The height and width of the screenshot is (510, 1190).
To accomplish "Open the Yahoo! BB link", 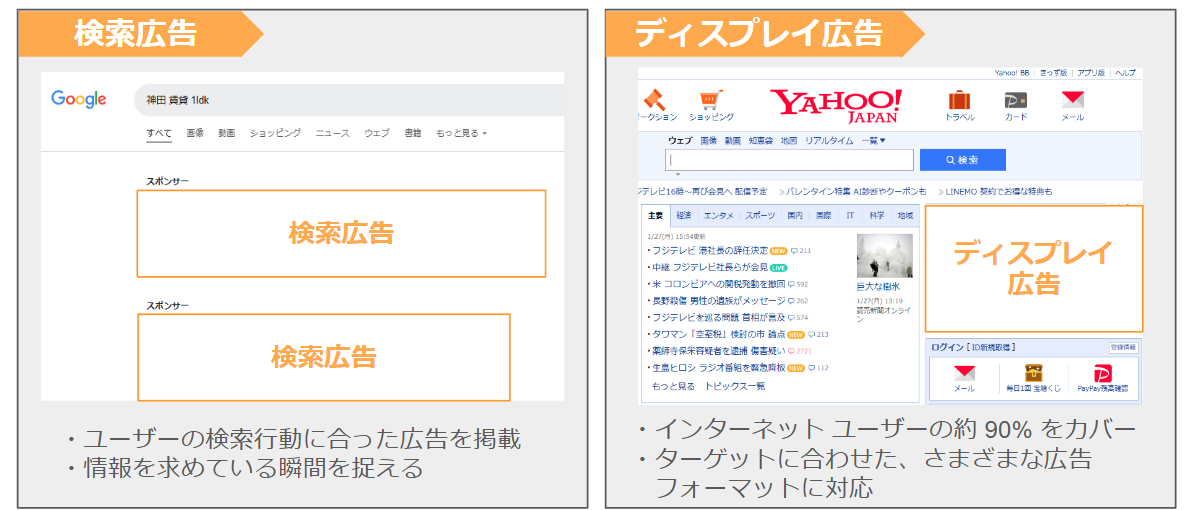I will click(1012, 73).
